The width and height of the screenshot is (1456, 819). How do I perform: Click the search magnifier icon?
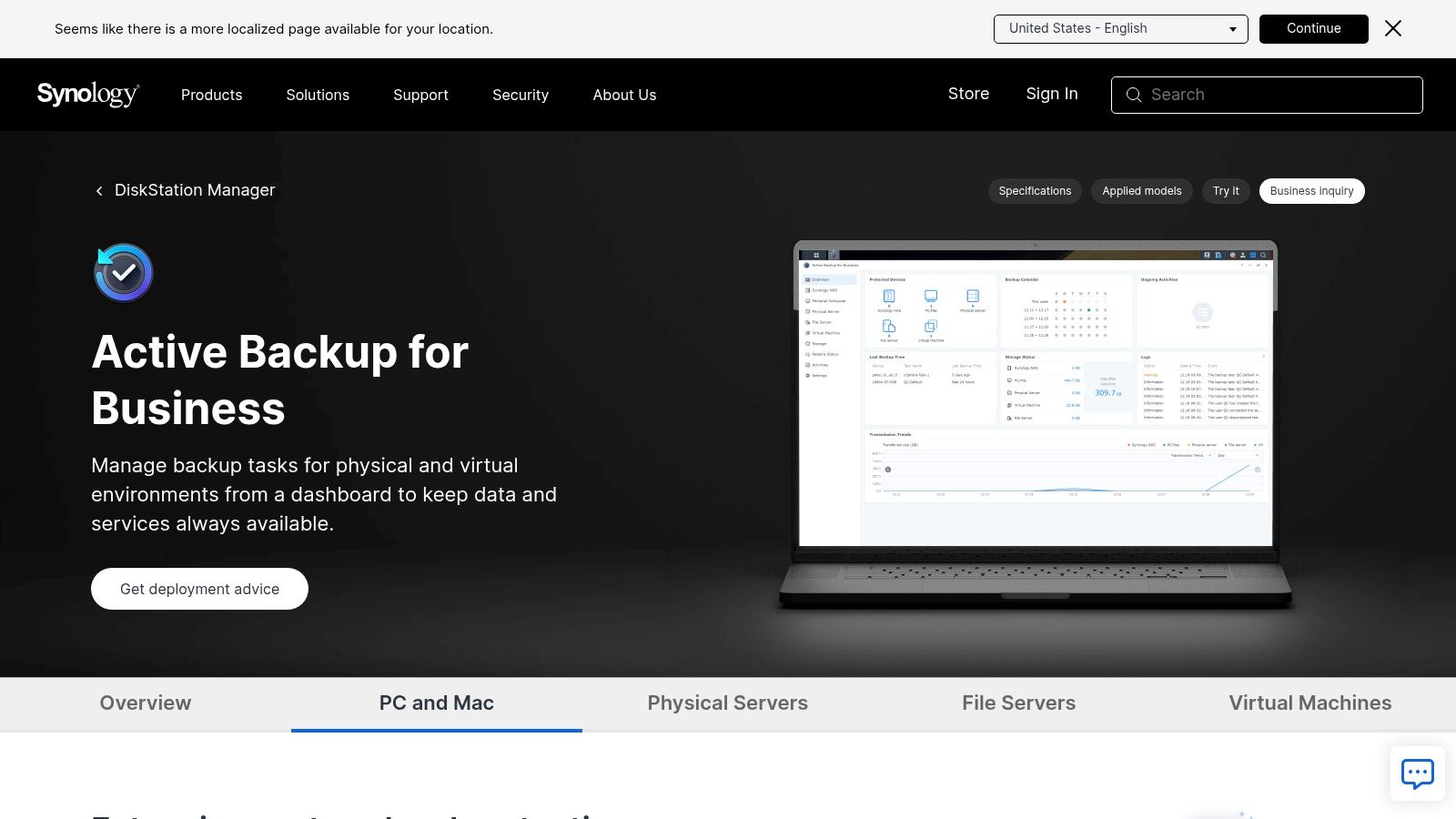(1134, 95)
